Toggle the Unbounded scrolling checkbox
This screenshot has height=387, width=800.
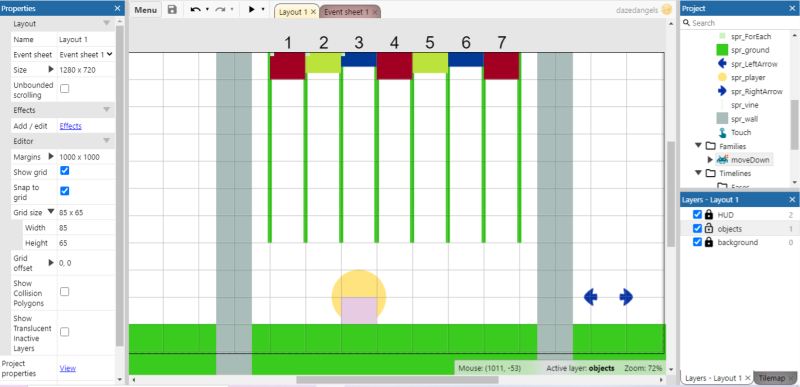(65, 89)
